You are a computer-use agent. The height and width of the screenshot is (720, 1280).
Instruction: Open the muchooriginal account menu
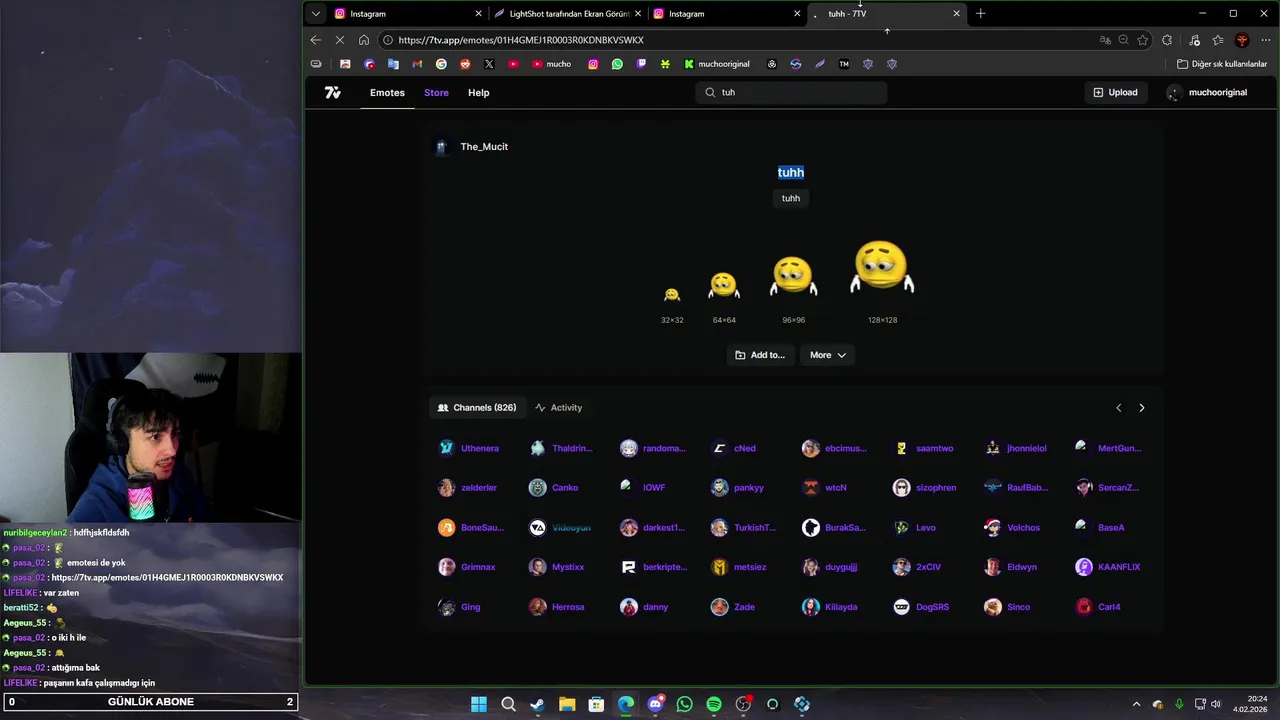pyautogui.click(x=1208, y=92)
